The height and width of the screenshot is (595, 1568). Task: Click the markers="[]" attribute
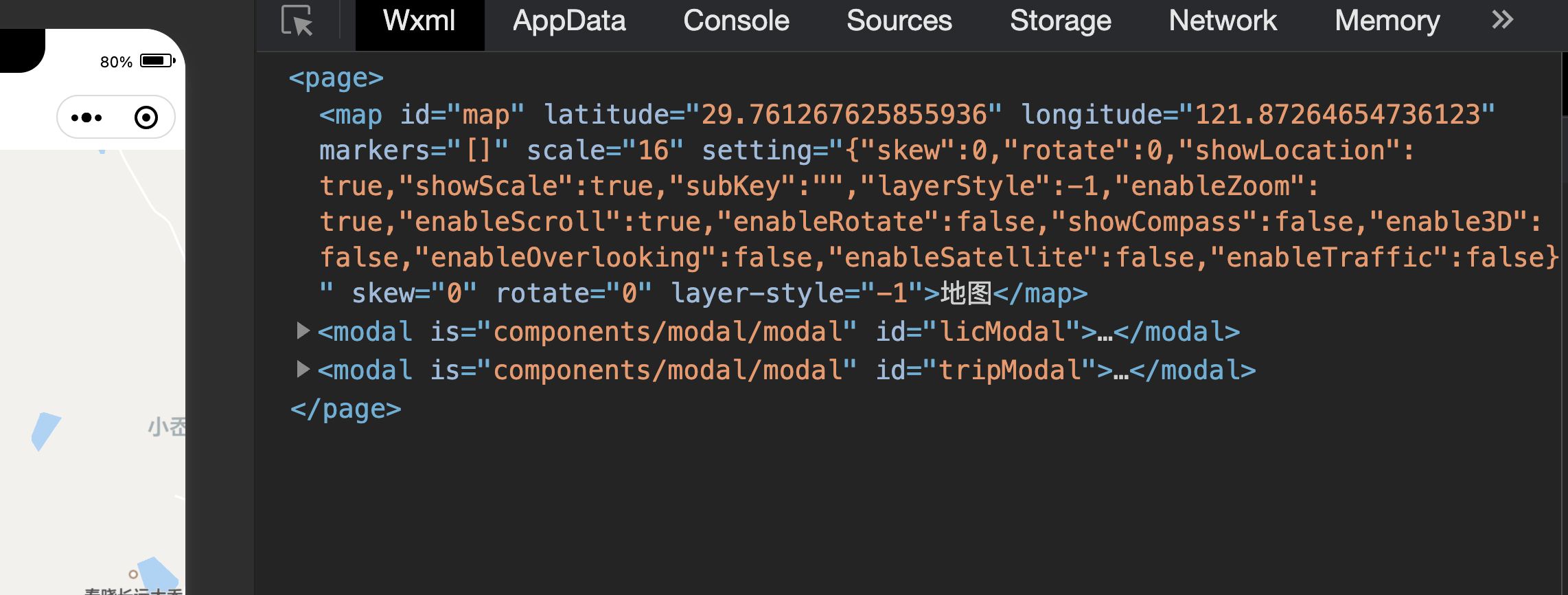(x=414, y=150)
